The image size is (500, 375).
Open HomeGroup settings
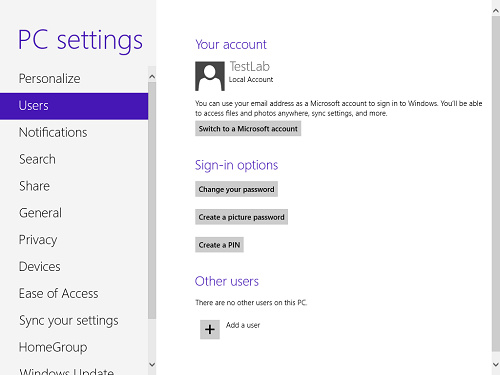pos(74,347)
